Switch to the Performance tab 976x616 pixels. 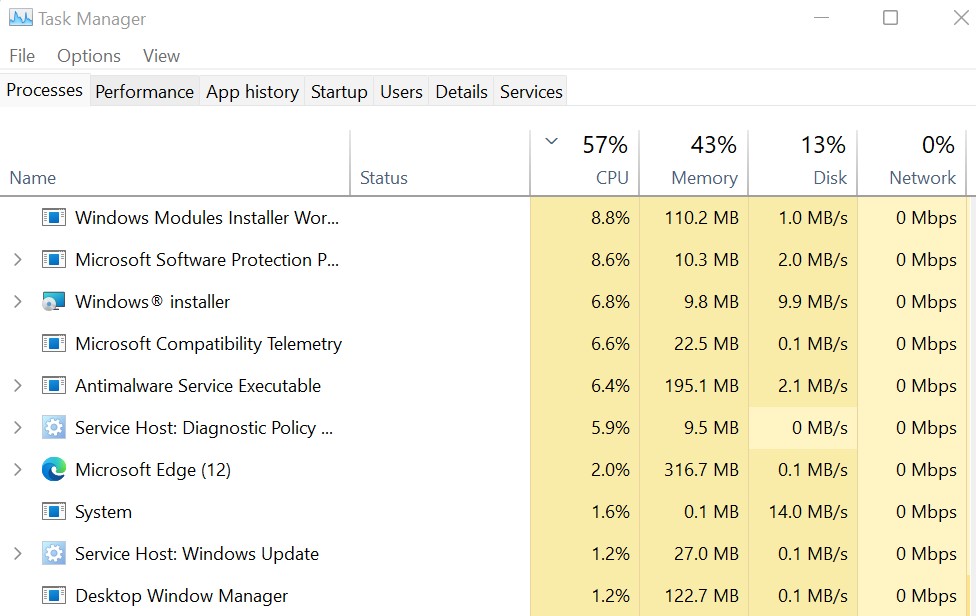coord(144,92)
